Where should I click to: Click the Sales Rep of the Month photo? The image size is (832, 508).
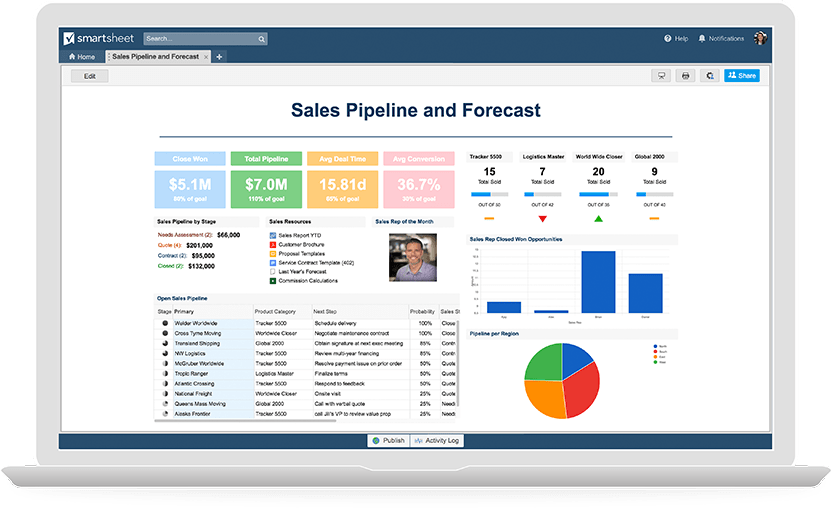click(x=413, y=257)
